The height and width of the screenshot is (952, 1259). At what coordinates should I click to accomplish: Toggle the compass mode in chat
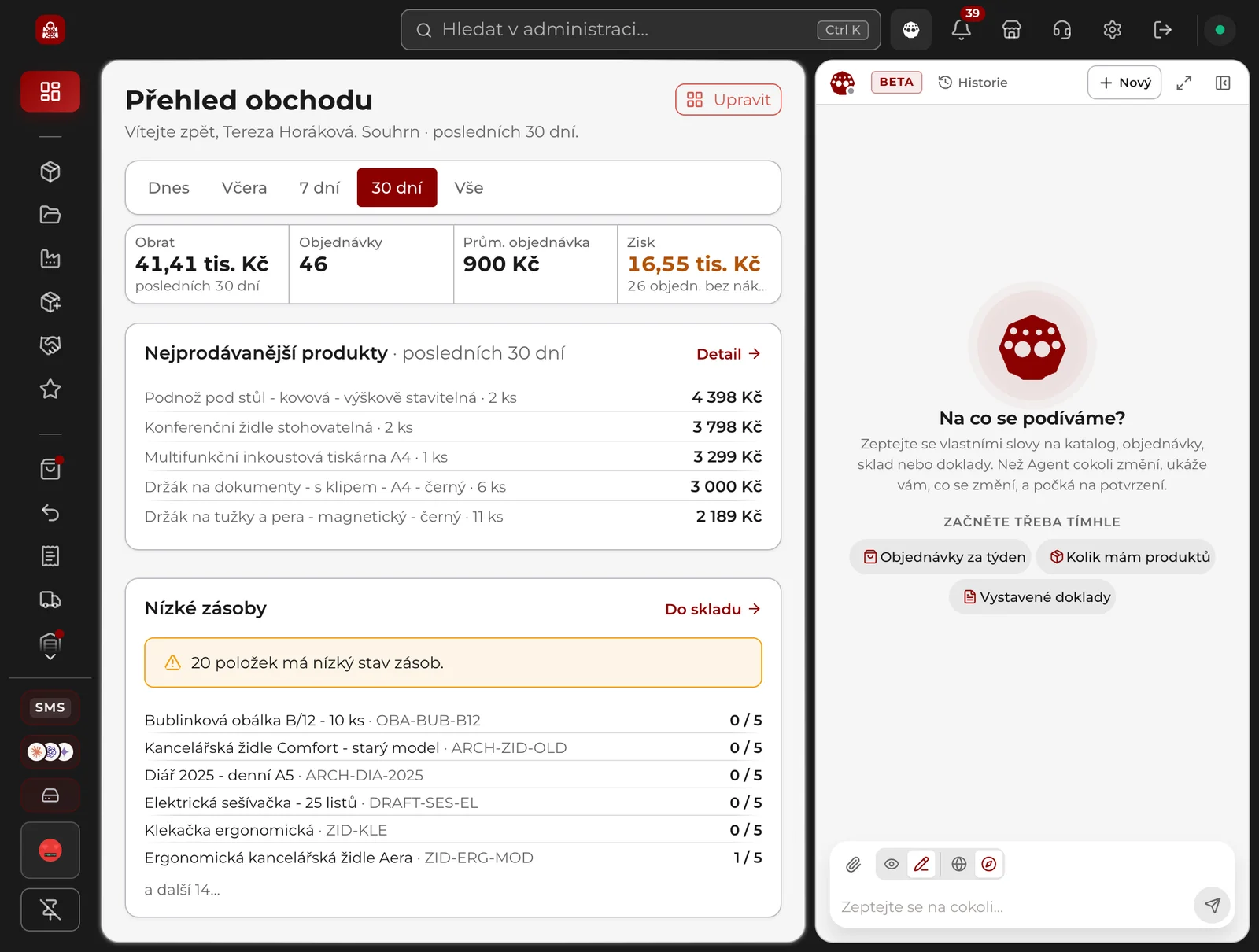pyautogui.click(x=989, y=864)
